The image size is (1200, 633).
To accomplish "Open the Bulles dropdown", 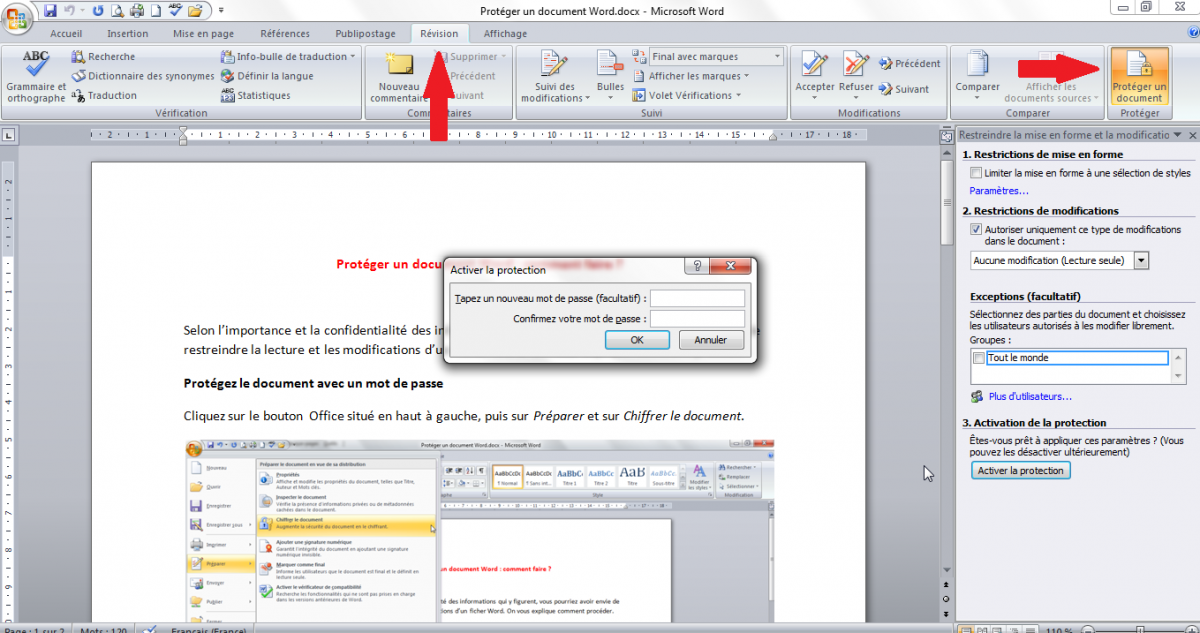I will (610, 76).
